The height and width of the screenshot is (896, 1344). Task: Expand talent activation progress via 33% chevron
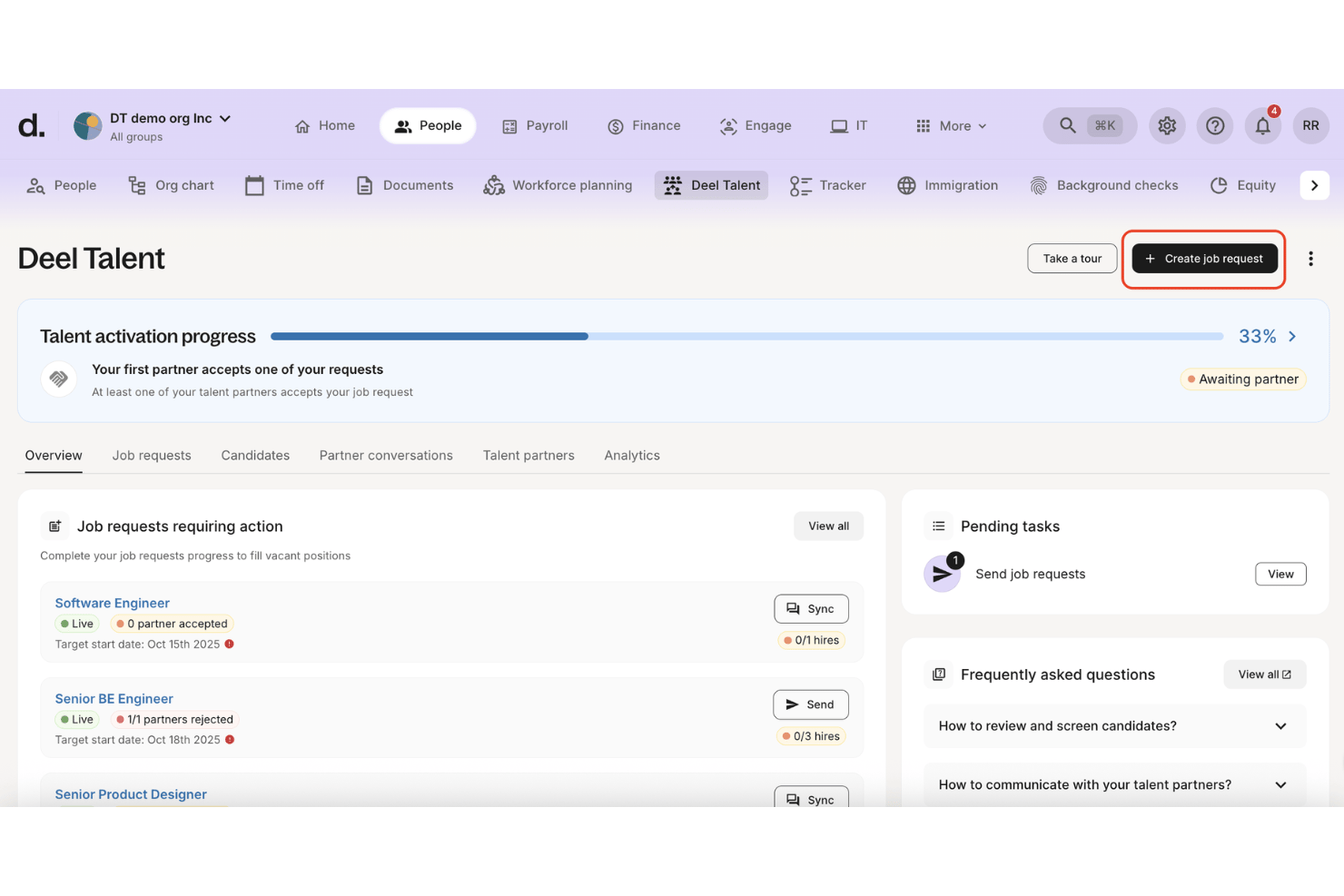point(1292,337)
